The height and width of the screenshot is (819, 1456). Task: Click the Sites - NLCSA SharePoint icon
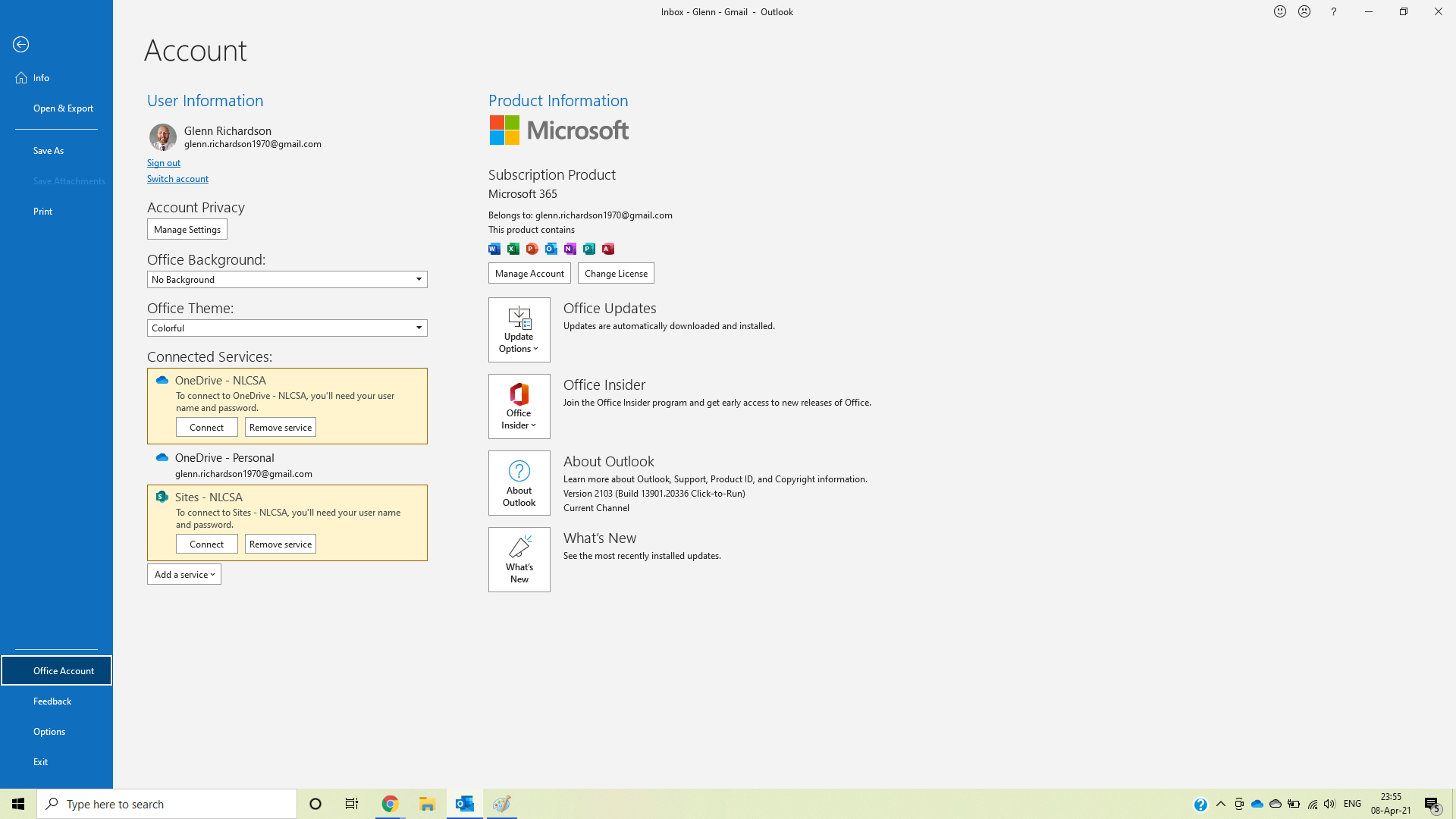pyautogui.click(x=162, y=497)
